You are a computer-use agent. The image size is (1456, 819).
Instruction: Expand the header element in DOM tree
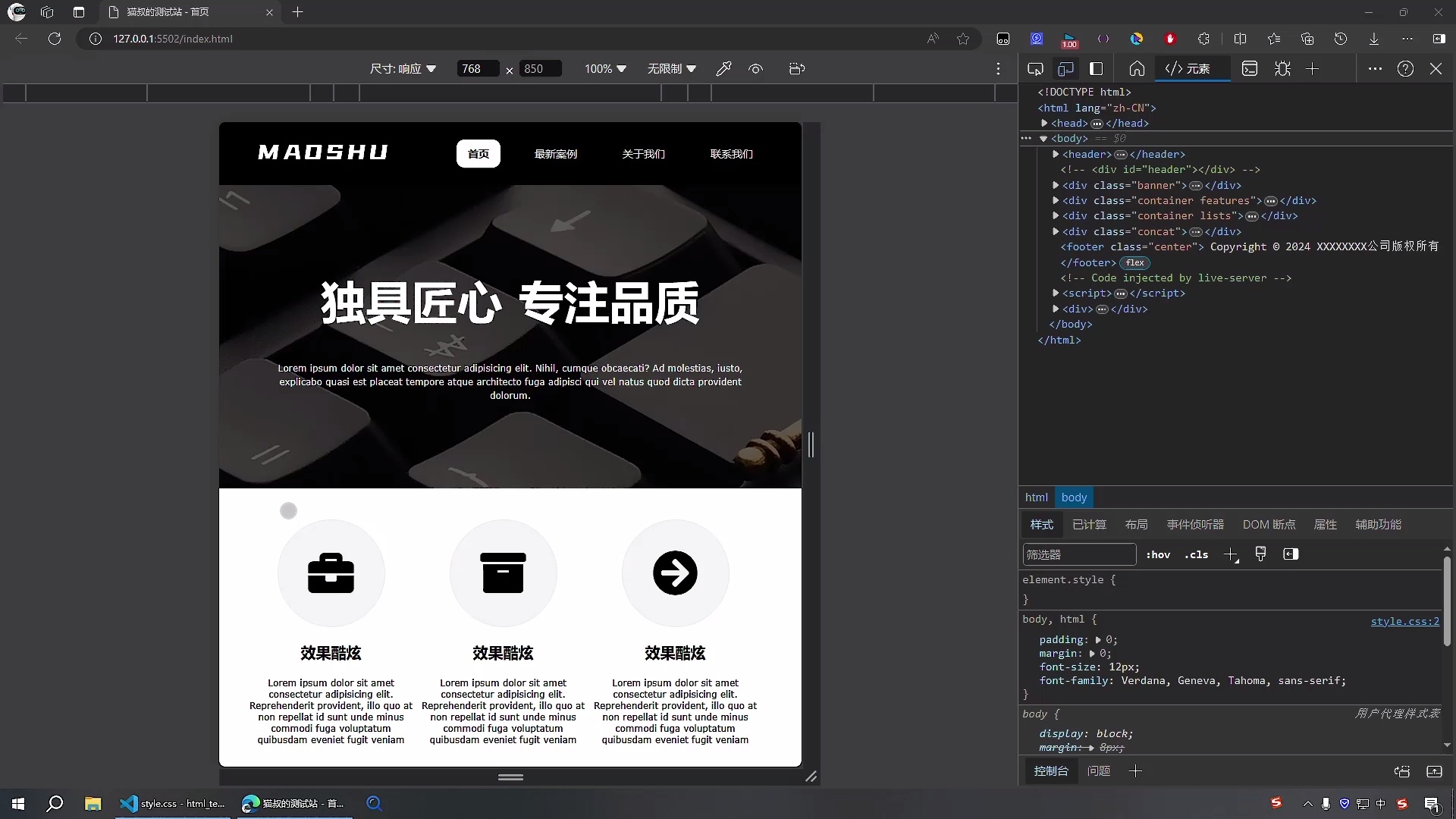(x=1057, y=155)
